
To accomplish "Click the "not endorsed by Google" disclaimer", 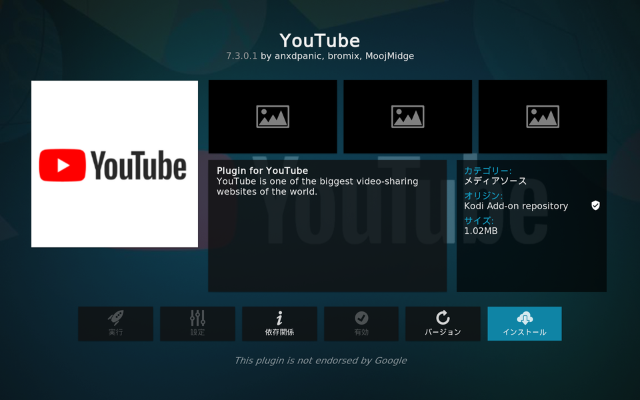I will (x=320, y=360).
